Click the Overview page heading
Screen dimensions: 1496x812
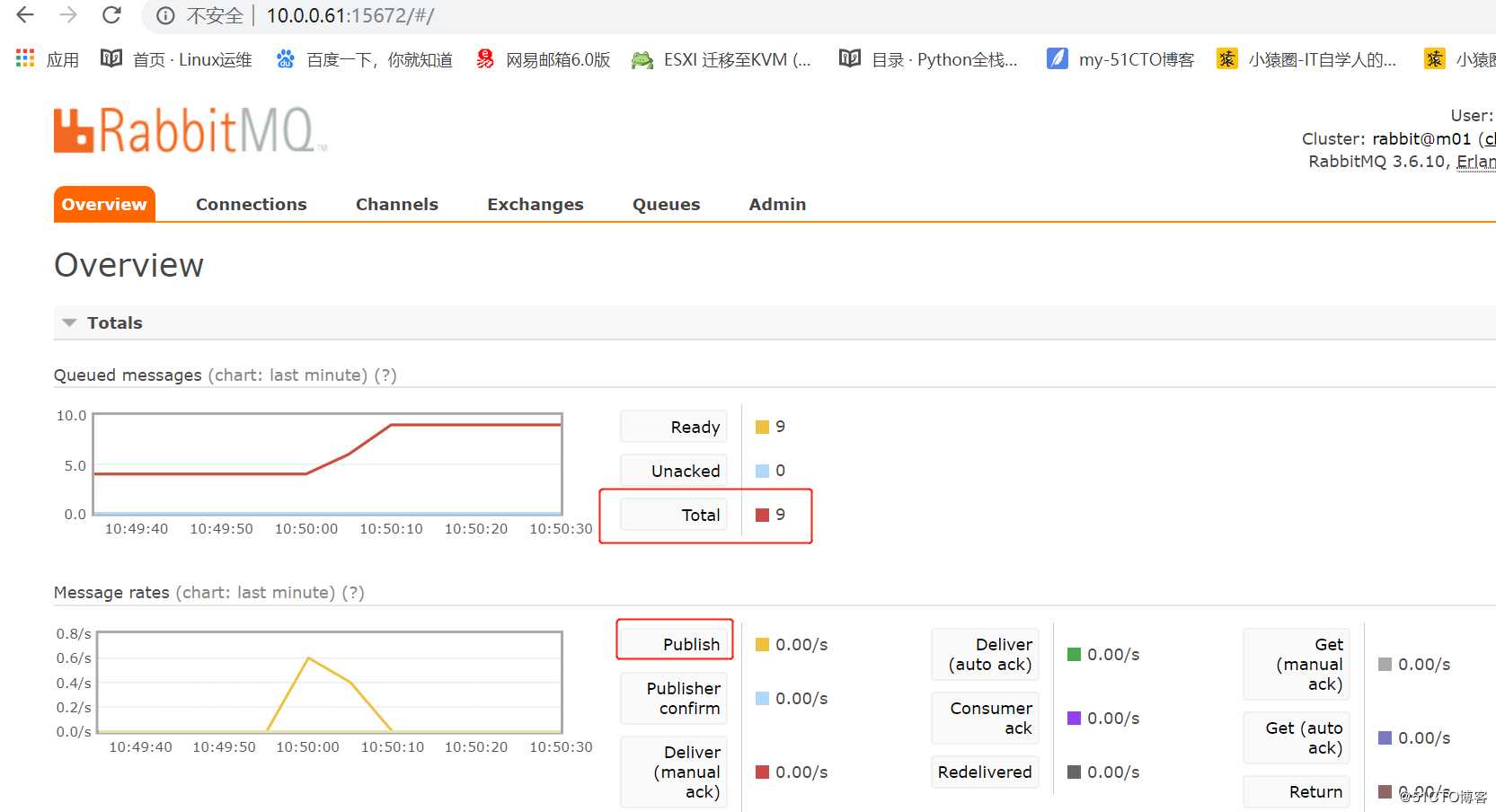click(x=129, y=265)
